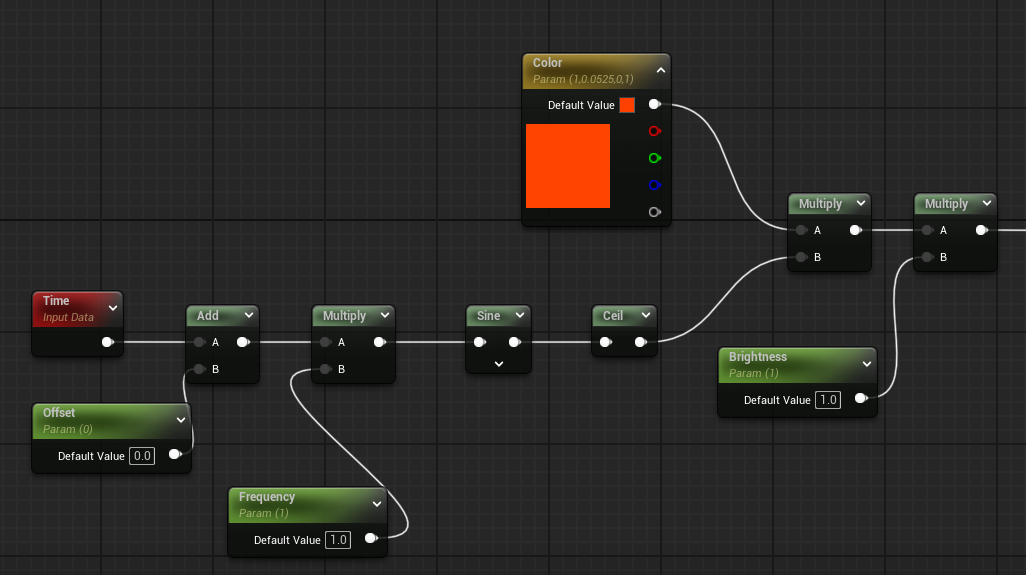Expand the Offset parameter node chevron
This screenshot has height=575, width=1026.
pos(181,420)
